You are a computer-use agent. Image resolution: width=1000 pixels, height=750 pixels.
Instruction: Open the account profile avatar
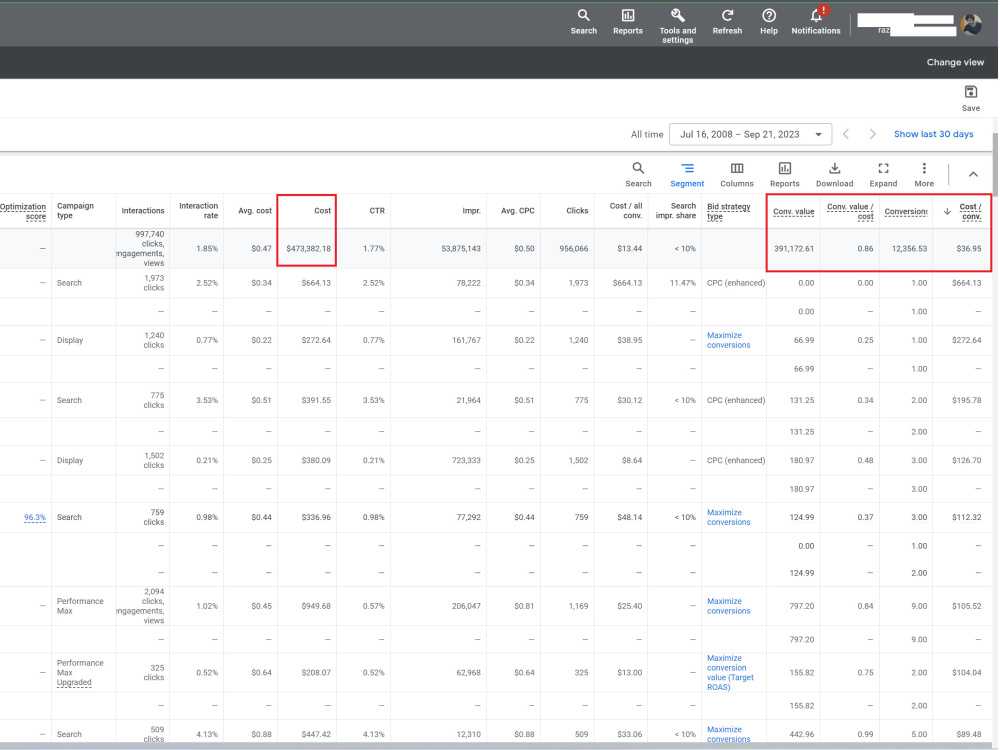pos(971,25)
